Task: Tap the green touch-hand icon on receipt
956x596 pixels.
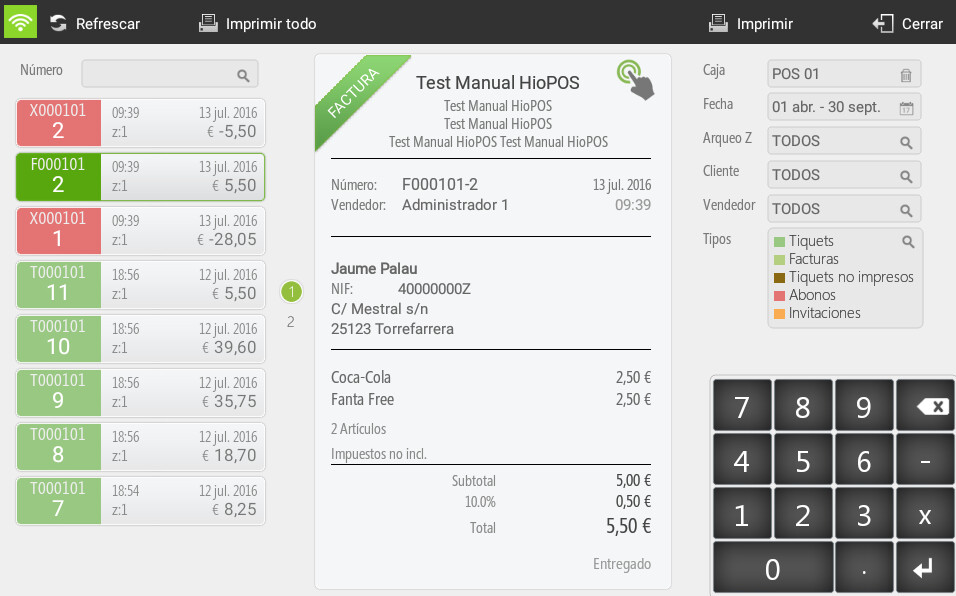Action: coord(636,80)
